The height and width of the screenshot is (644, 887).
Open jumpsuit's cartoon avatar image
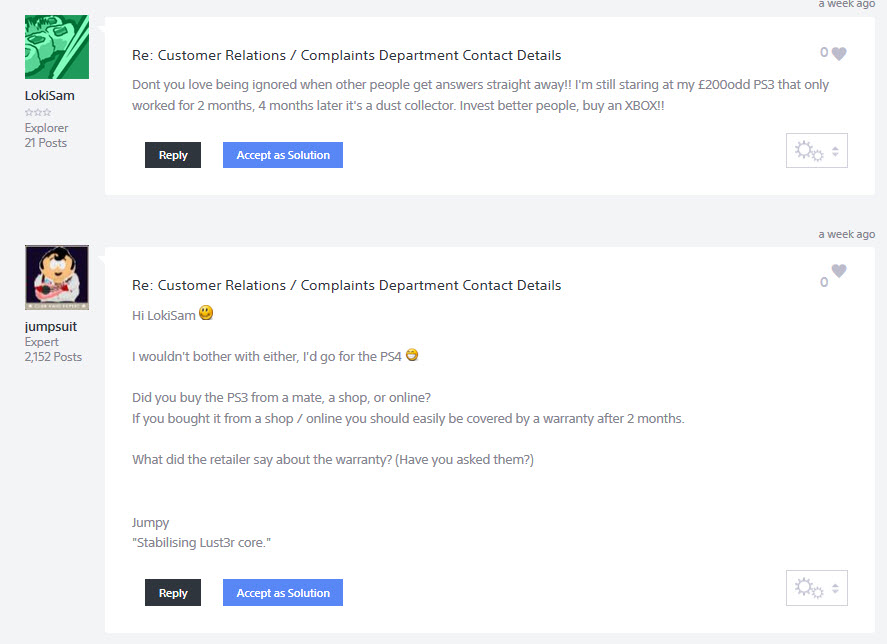[x=56, y=278]
